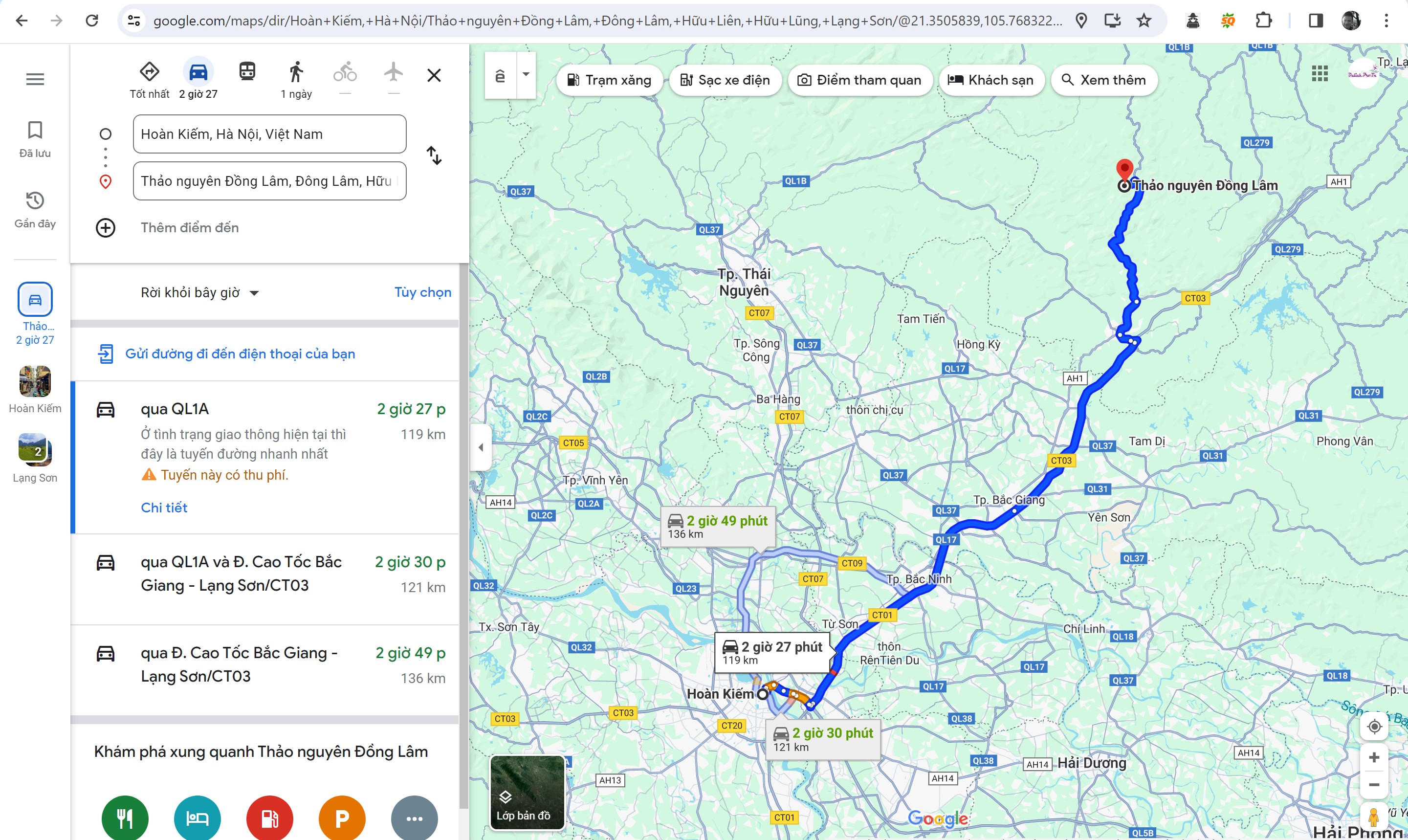Swap origin and destination with reverse arrows

pyautogui.click(x=434, y=155)
